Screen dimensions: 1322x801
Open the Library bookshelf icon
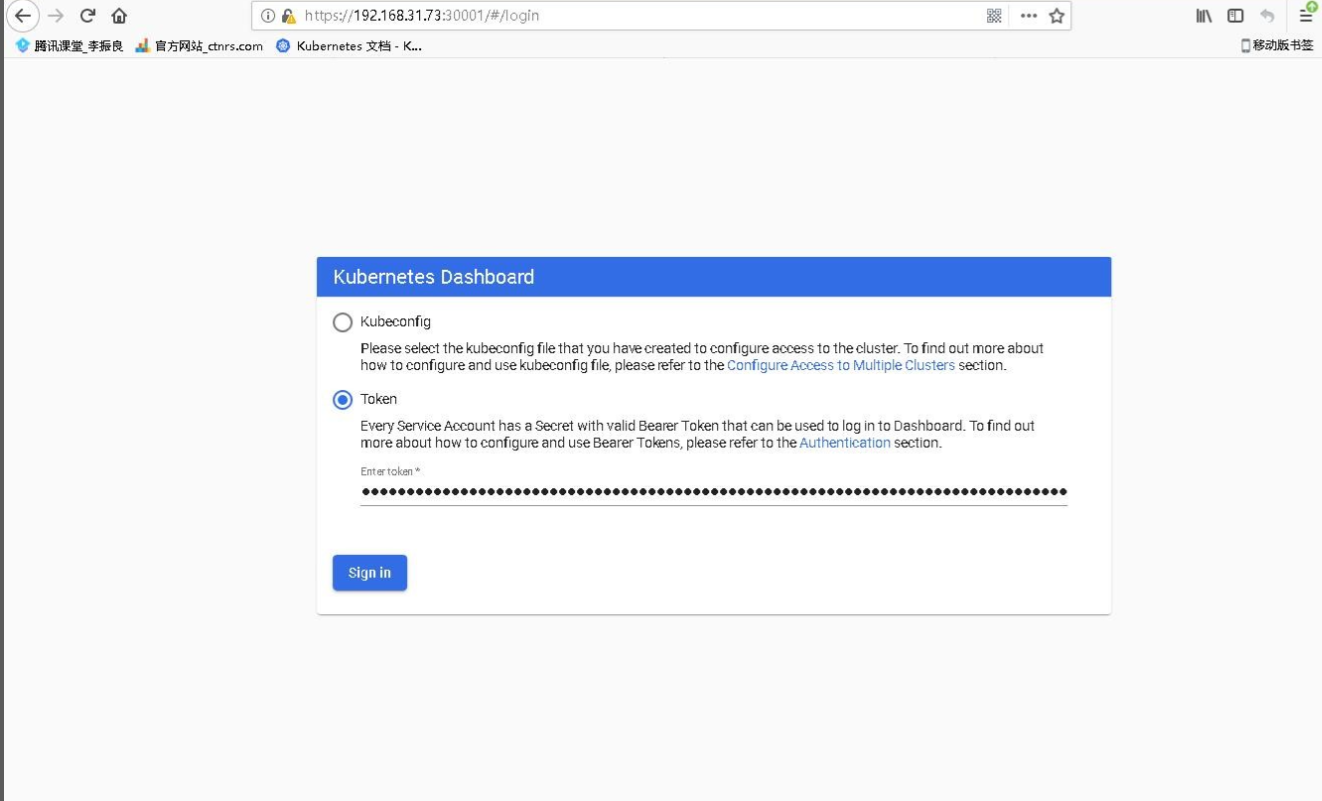(x=1204, y=16)
